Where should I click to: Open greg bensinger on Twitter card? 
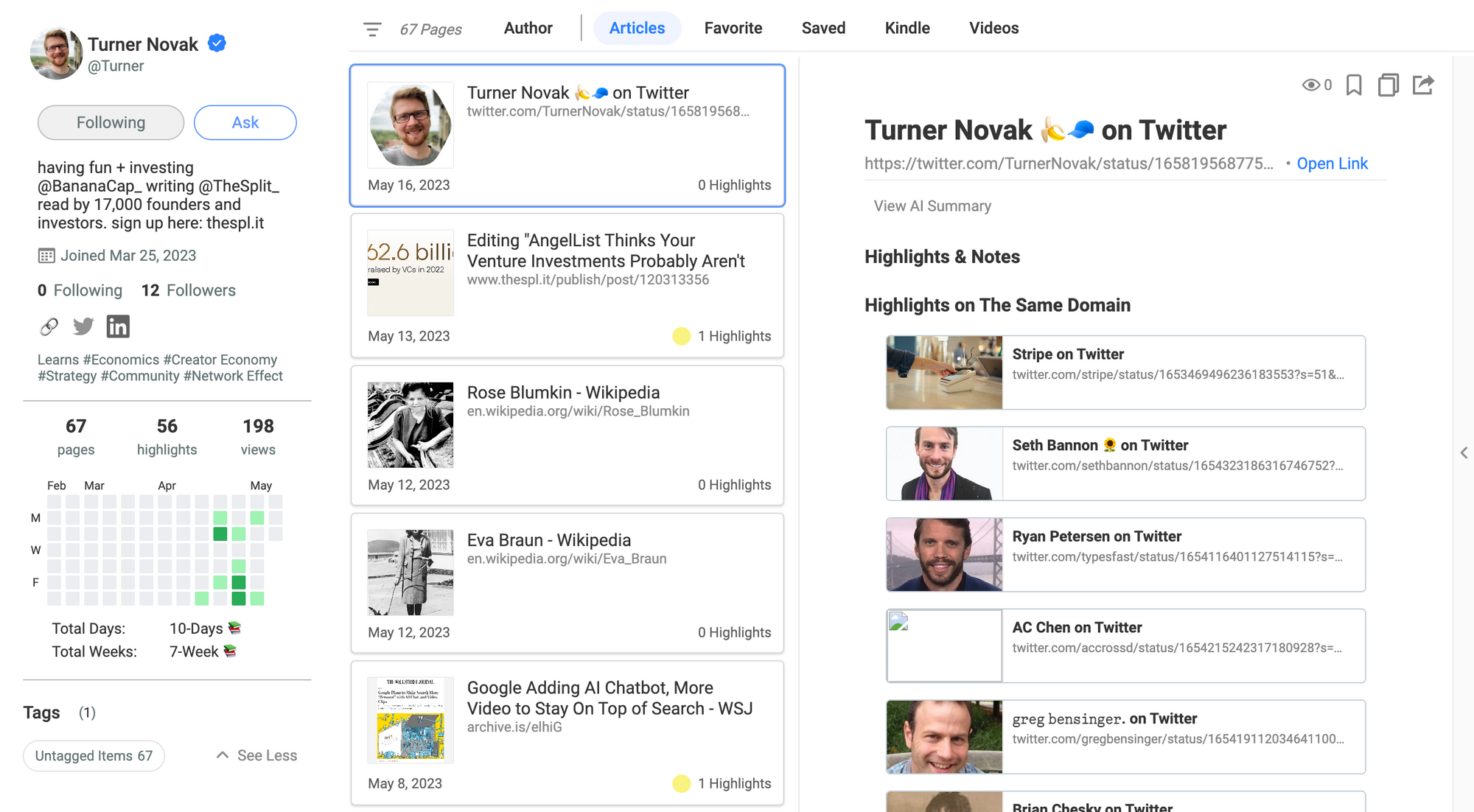tap(1125, 737)
